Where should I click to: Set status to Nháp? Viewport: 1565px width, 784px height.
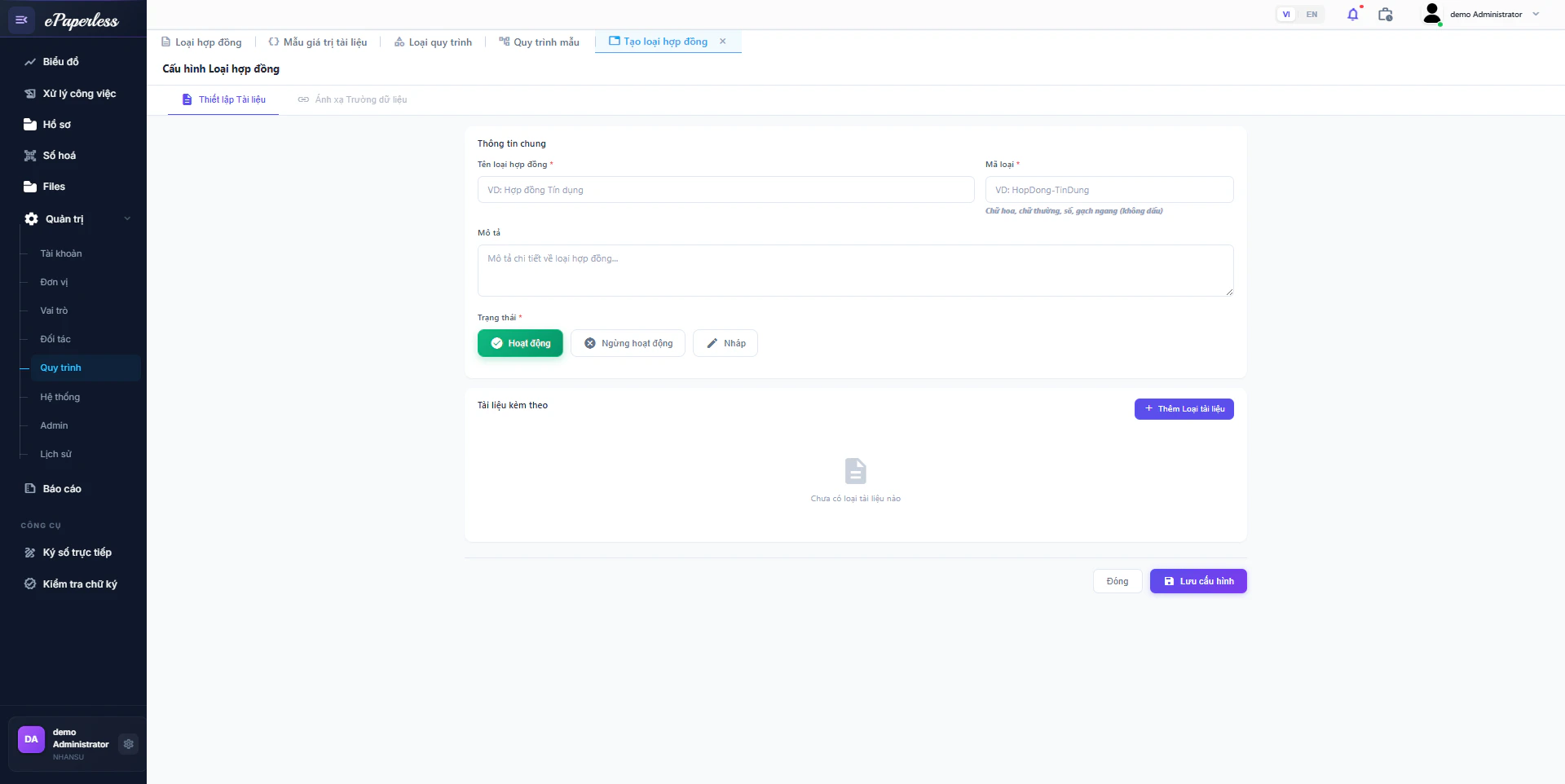click(x=725, y=343)
